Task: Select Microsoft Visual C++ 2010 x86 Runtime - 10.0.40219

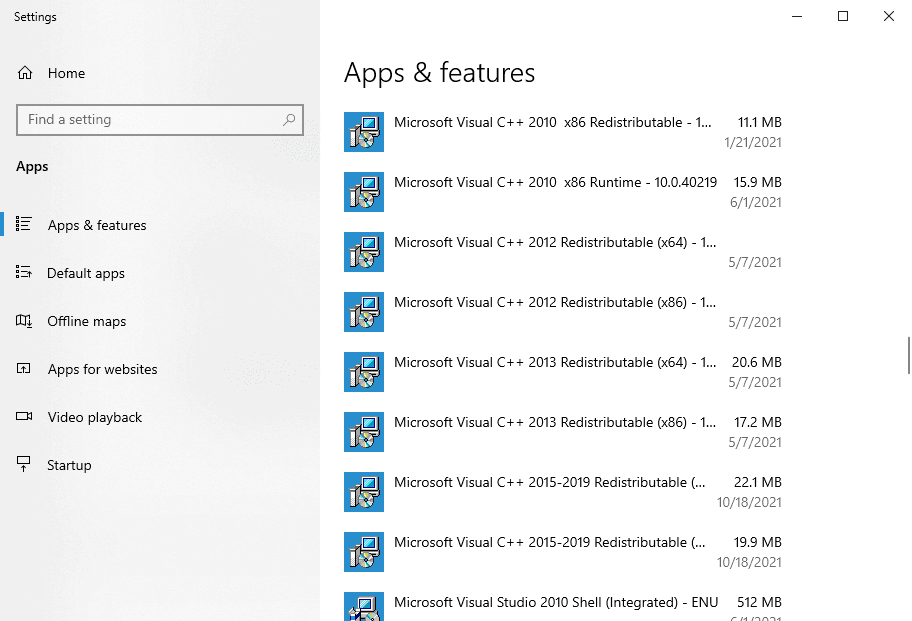Action: [555, 183]
